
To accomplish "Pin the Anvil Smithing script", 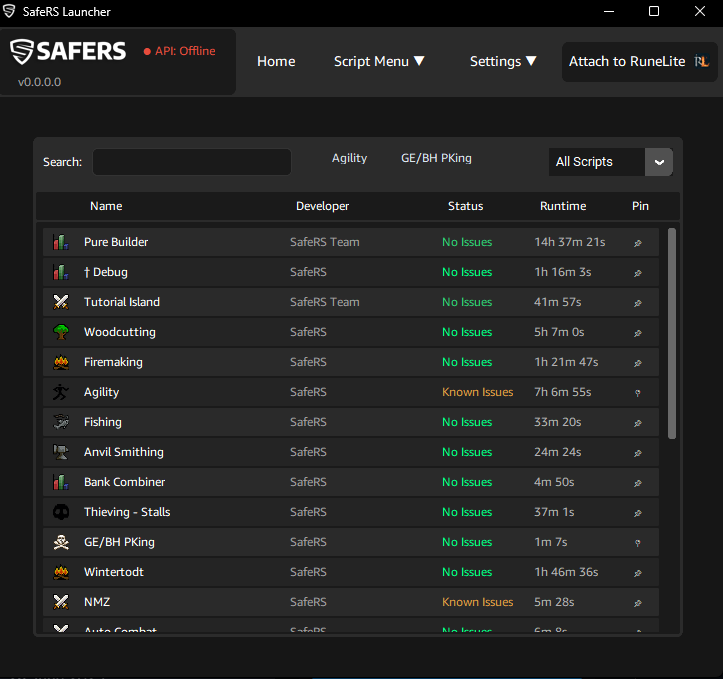I will point(638,453).
